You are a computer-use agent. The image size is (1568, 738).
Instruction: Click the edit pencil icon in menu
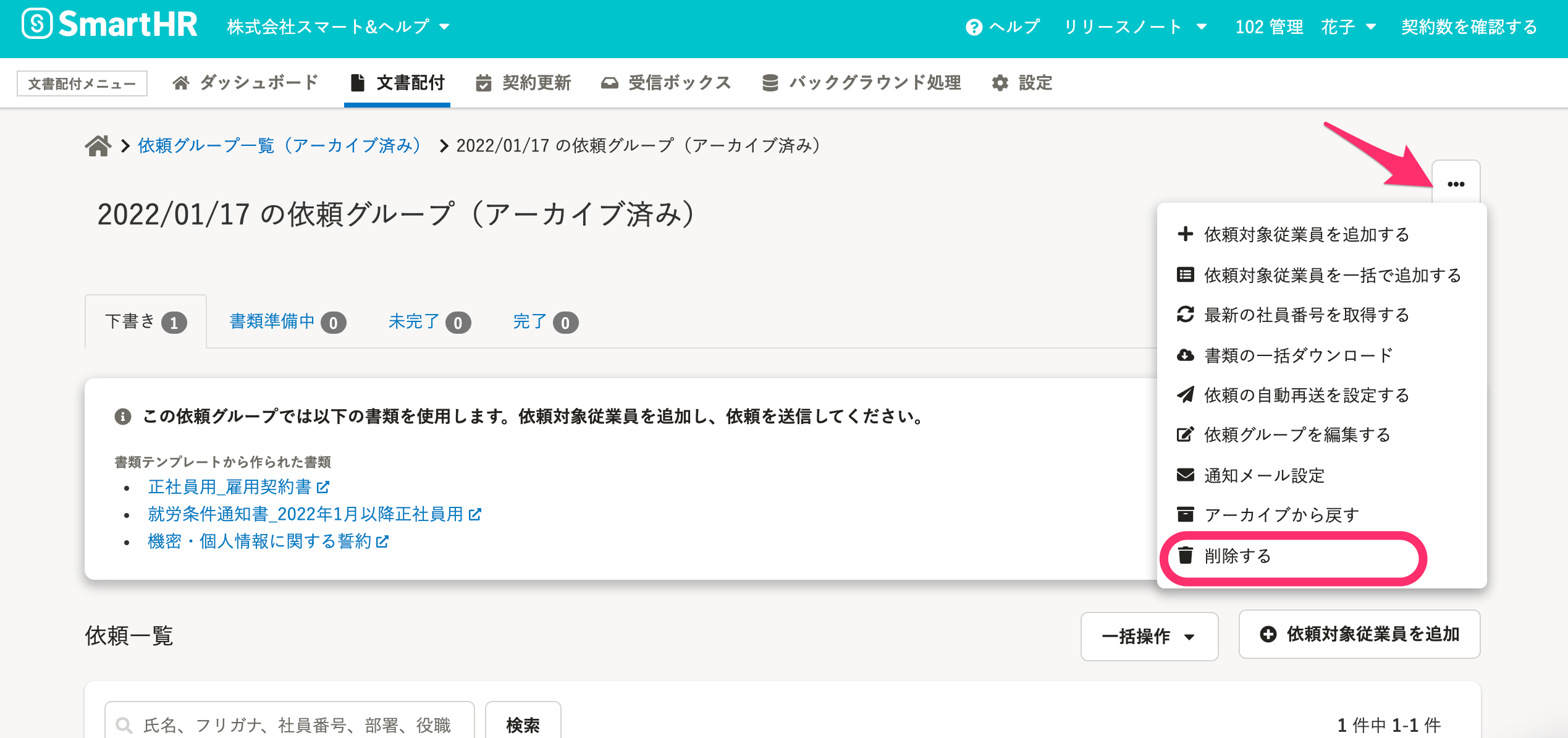point(1185,435)
